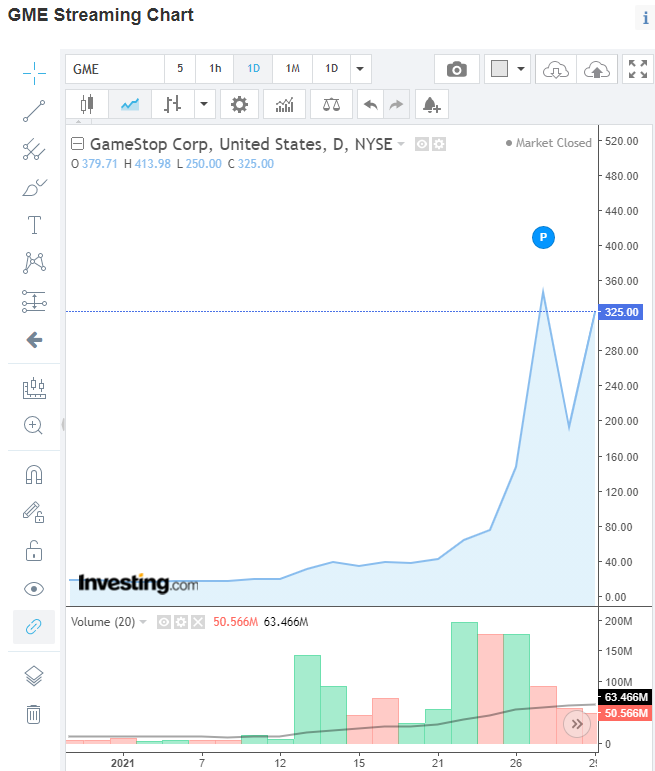Open layout dropdown arrow next to square
The width and height of the screenshot is (655, 771).
[521, 69]
